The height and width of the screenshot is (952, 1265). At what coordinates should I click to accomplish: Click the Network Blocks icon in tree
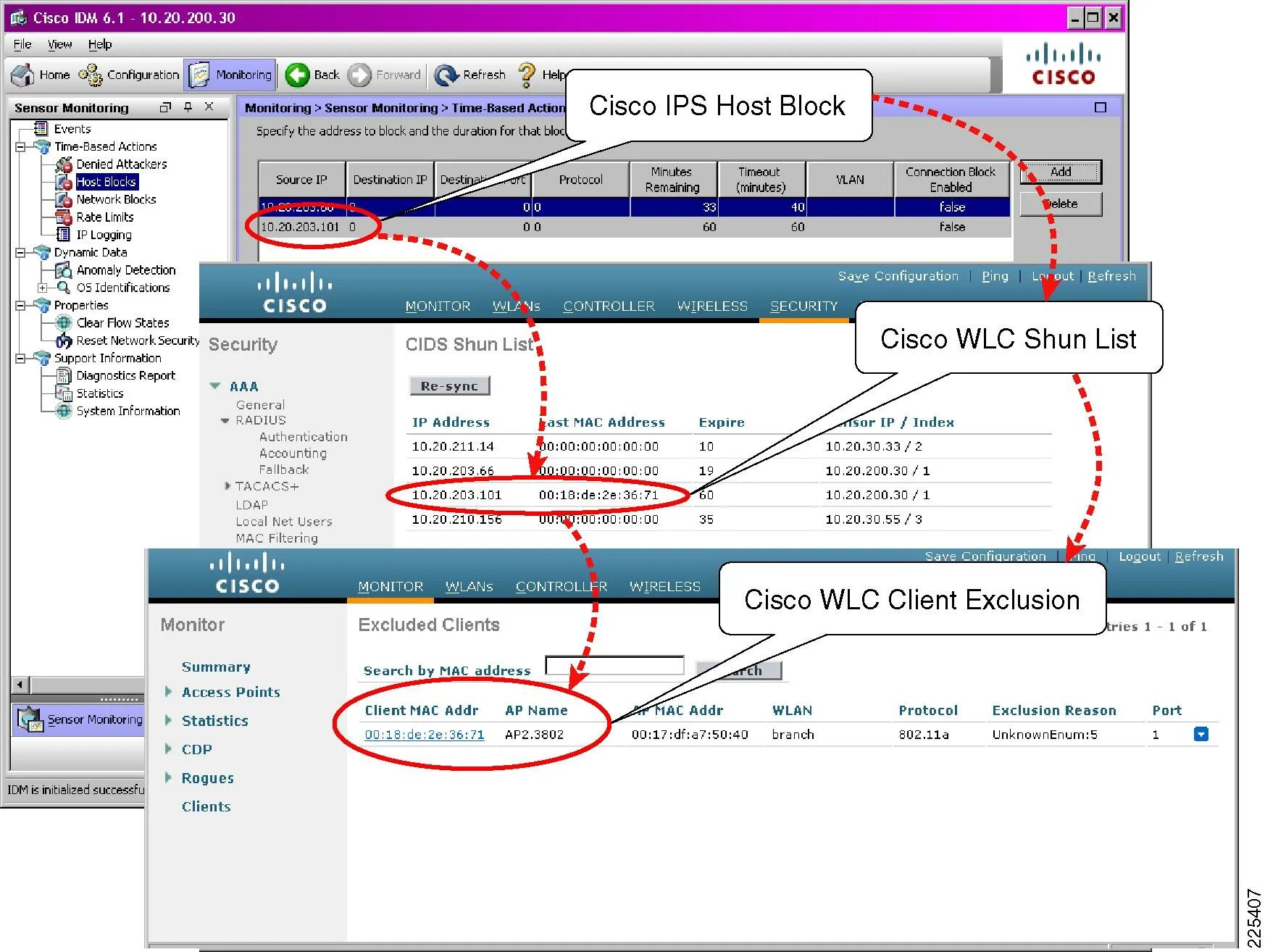click(x=64, y=199)
